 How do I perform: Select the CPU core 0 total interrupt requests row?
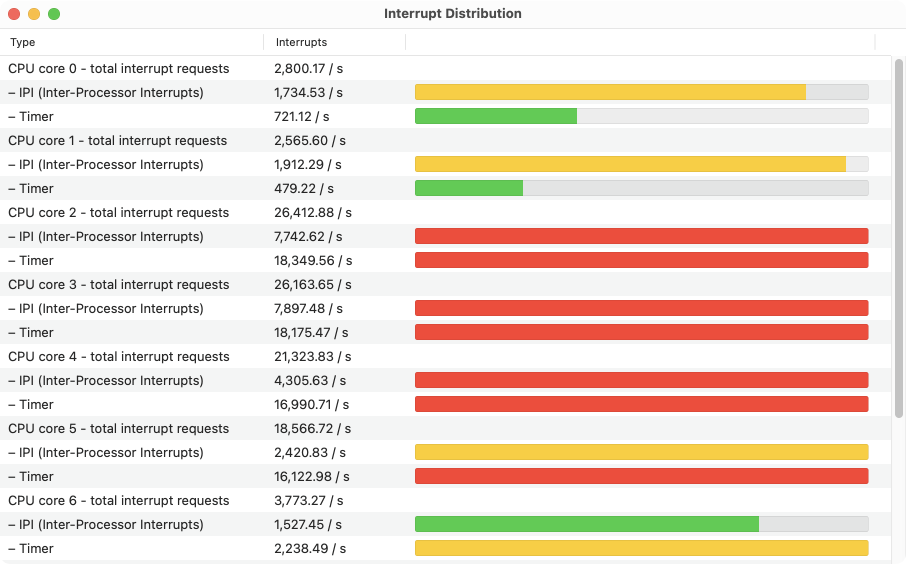point(445,68)
